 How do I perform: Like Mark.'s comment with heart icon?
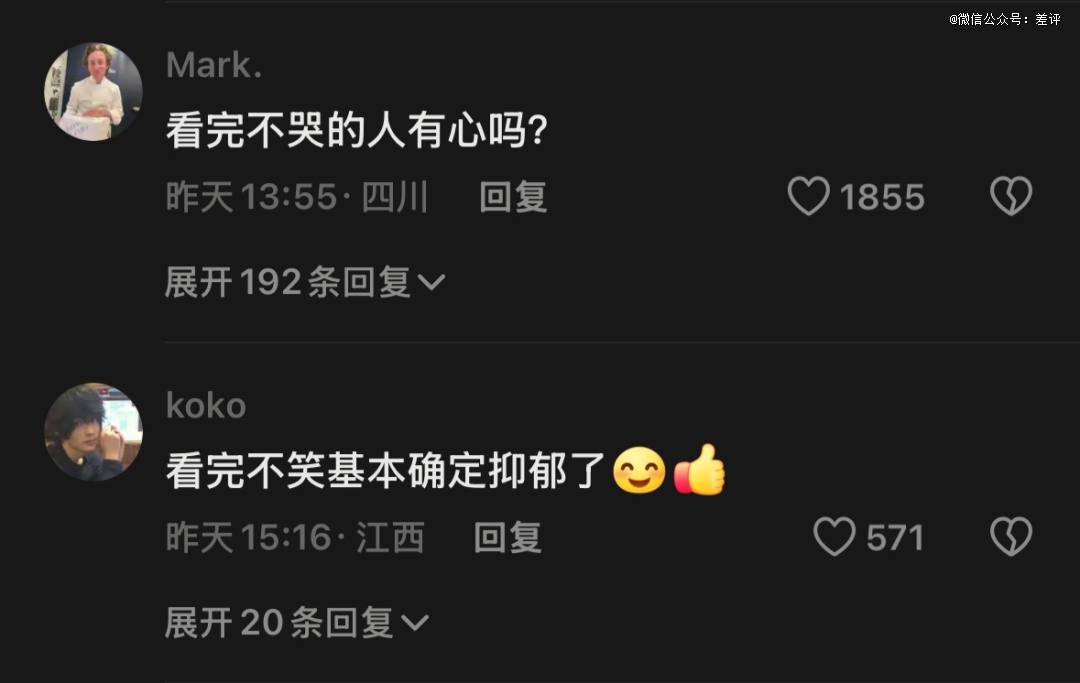[x=809, y=196]
